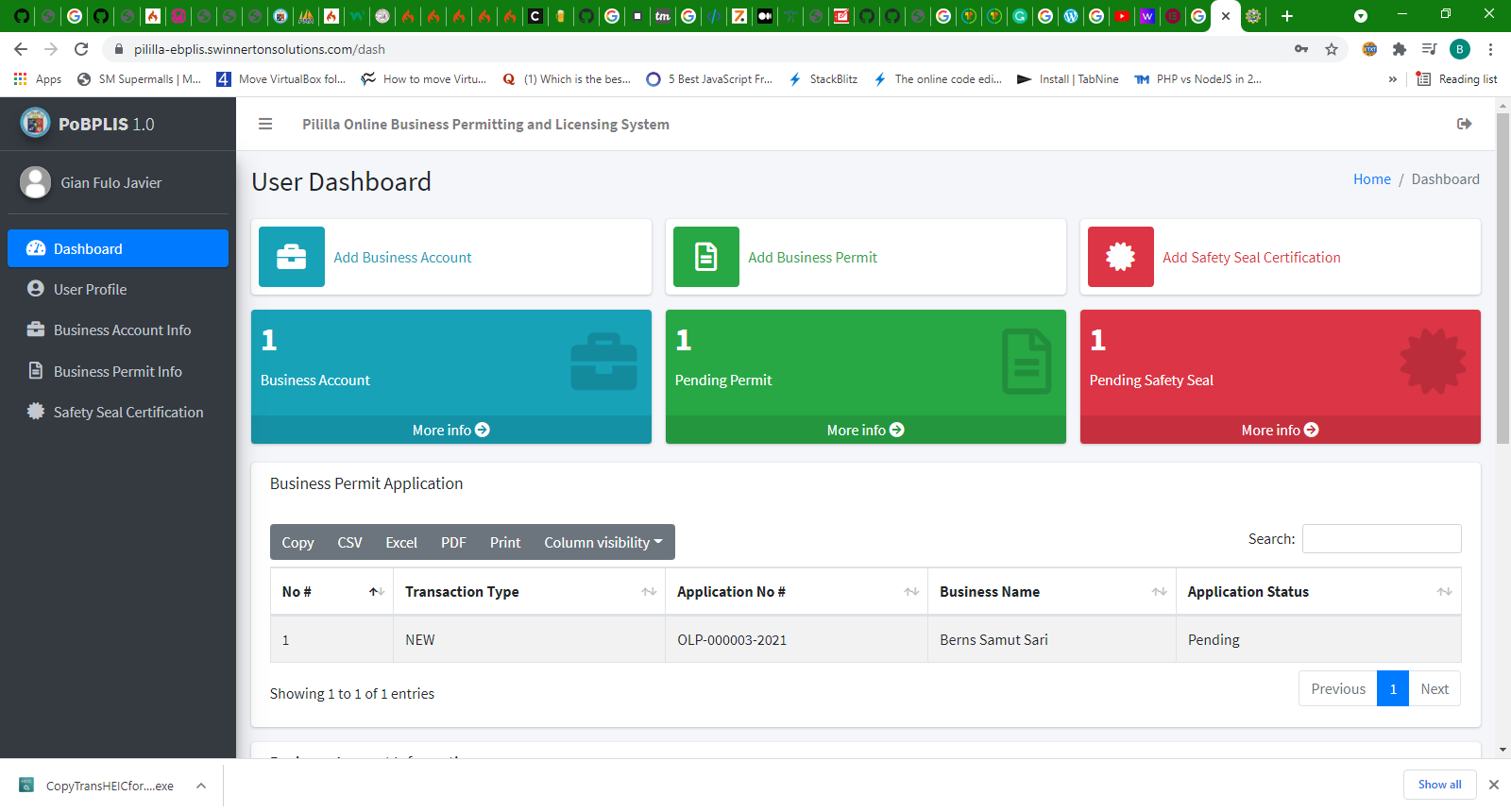
Task: Click the page vertical scrollbar
Action: 1503,283
